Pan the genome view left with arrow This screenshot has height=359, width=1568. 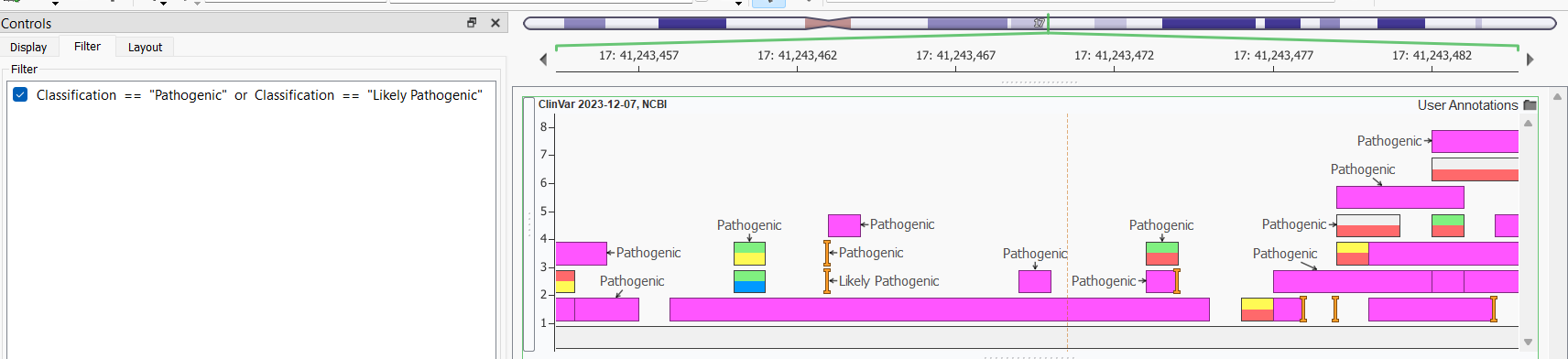click(x=543, y=60)
